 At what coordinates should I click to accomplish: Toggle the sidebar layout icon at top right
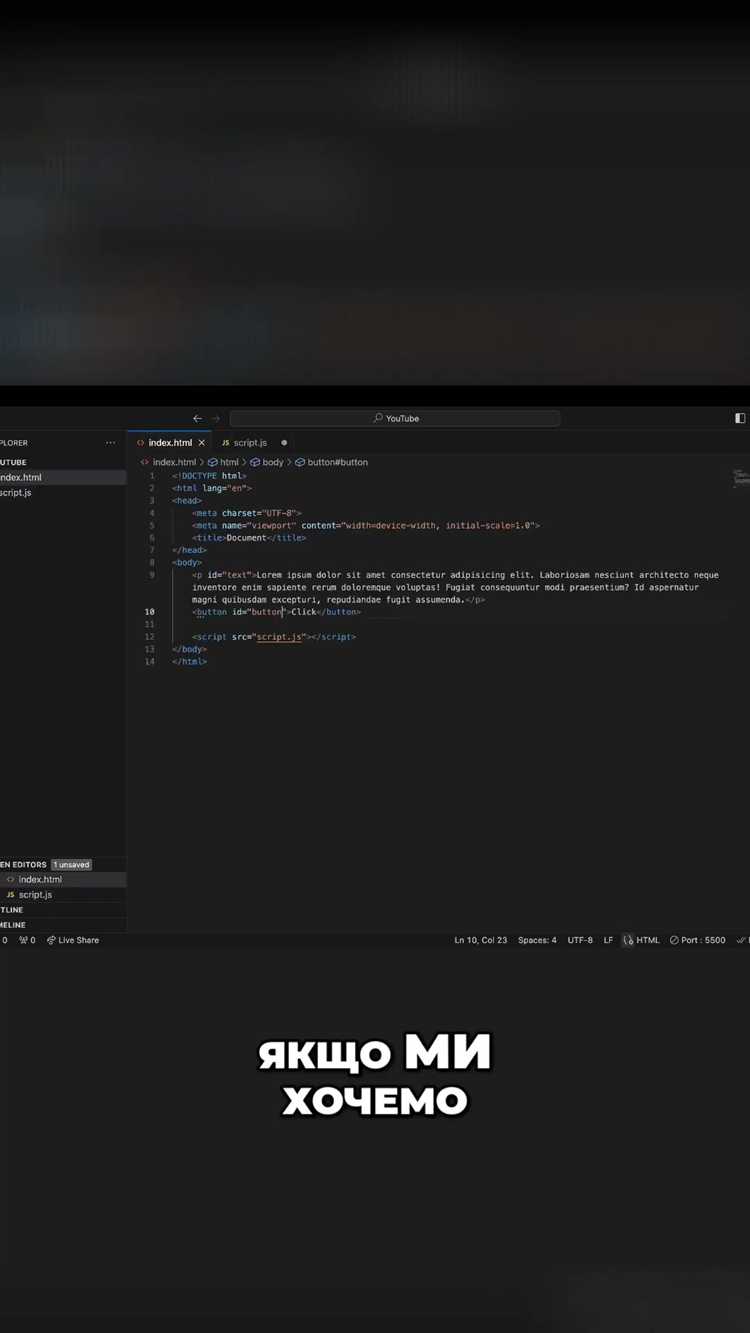tap(740, 418)
